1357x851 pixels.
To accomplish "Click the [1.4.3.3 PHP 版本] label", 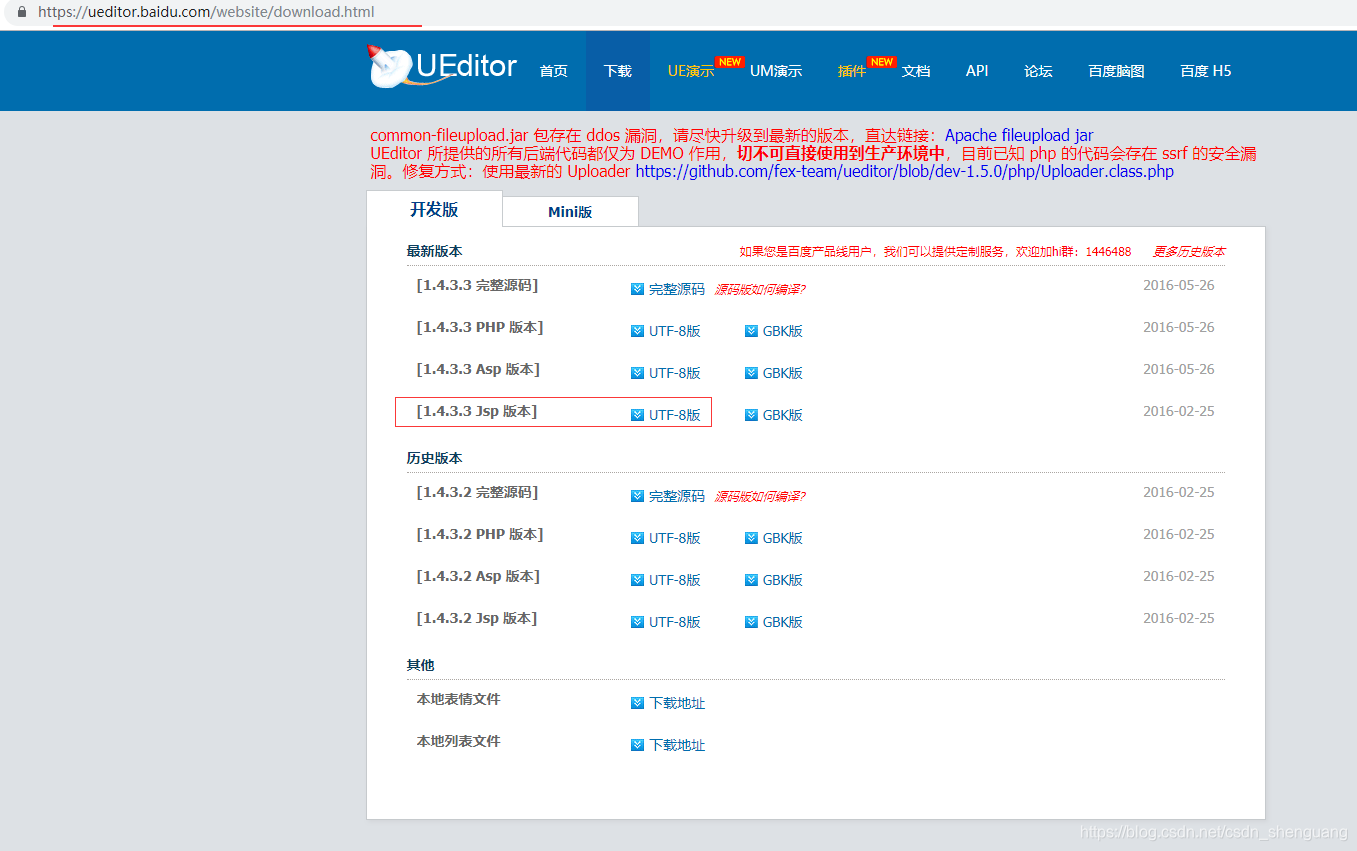I will [480, 327].
